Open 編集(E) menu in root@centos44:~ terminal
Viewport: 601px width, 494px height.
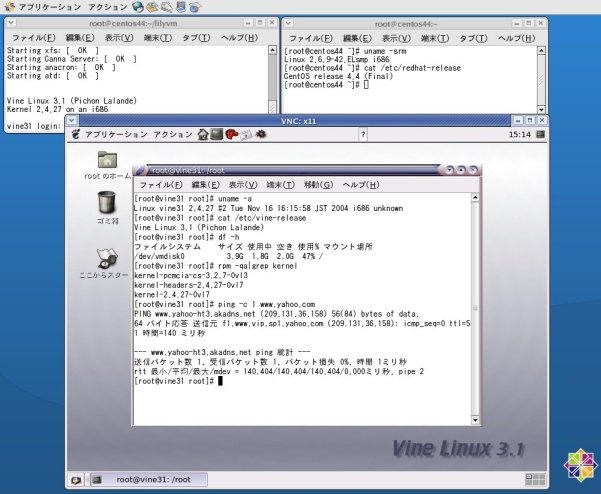[x=357, y=38]
